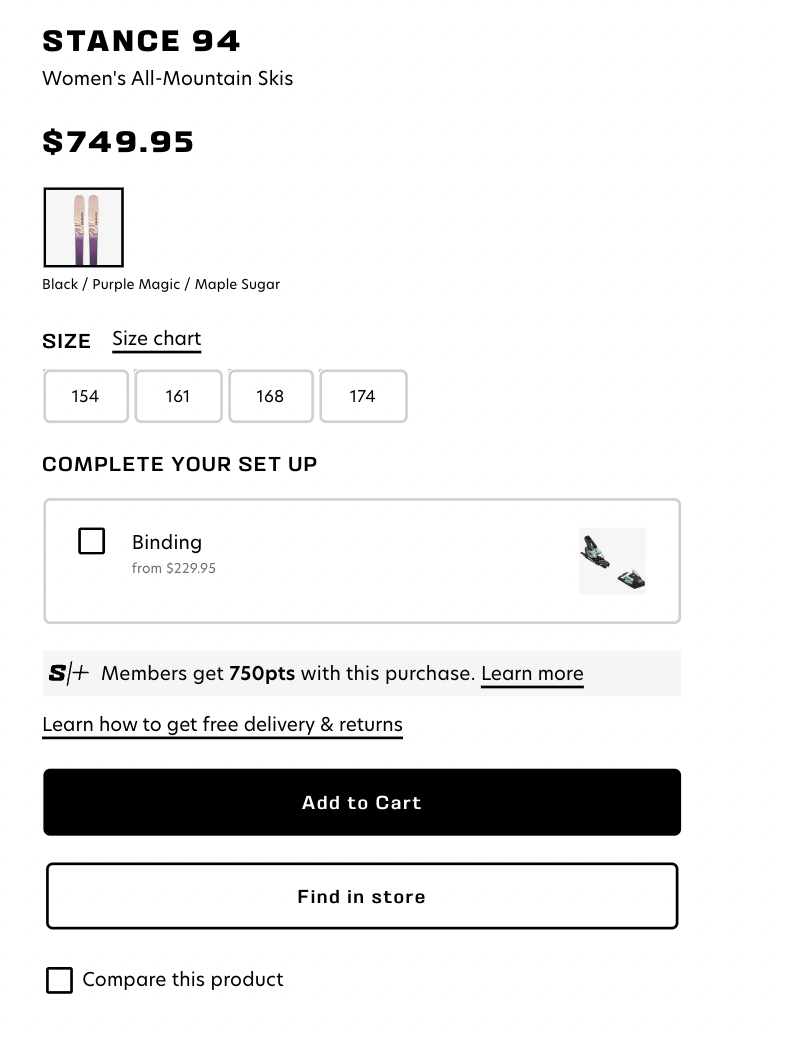
Task: Choose ski size 154
Action: point(86,396)
